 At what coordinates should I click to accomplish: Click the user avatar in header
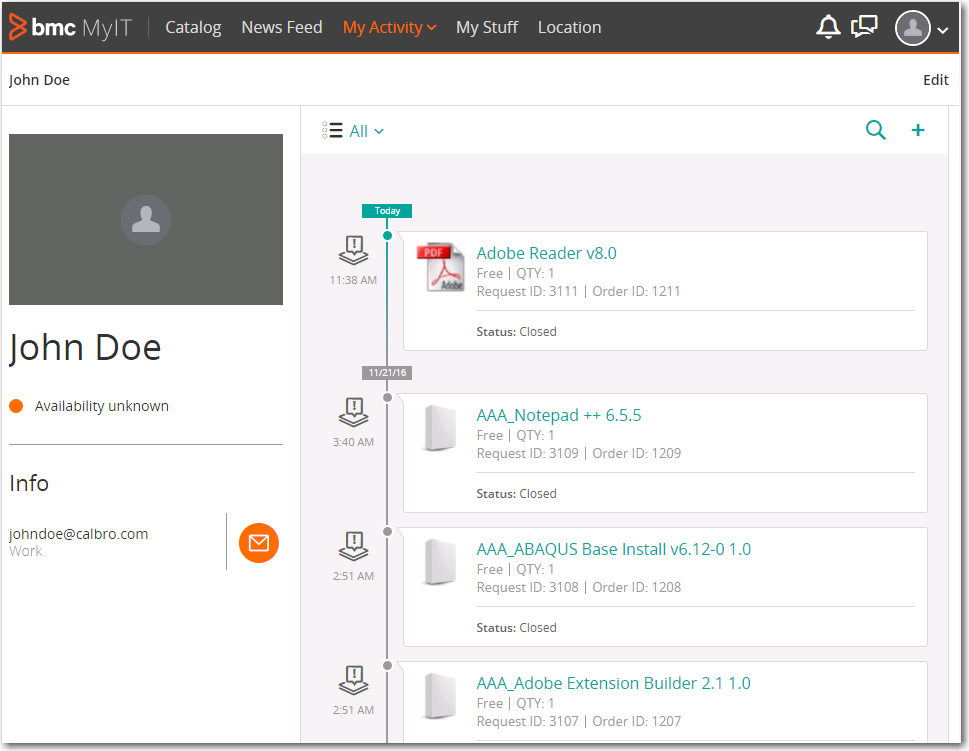[x=913, y=28]
